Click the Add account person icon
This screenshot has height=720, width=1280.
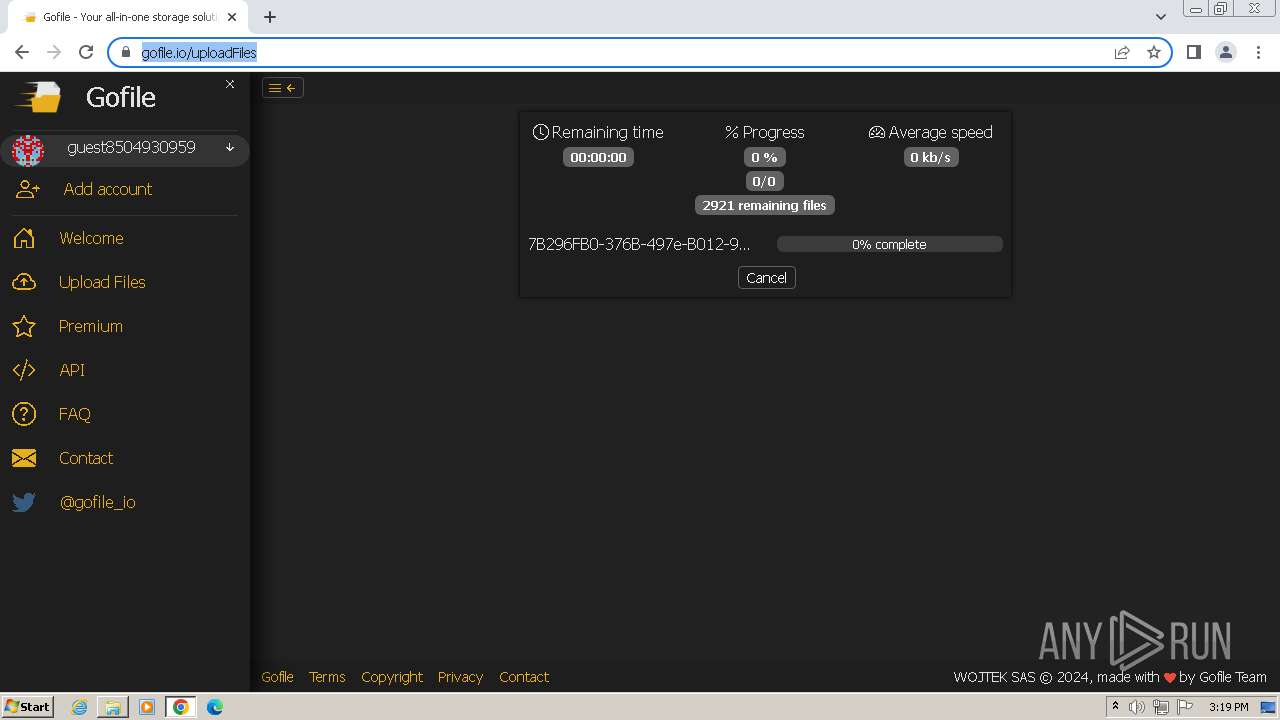[x=28, y=189]
